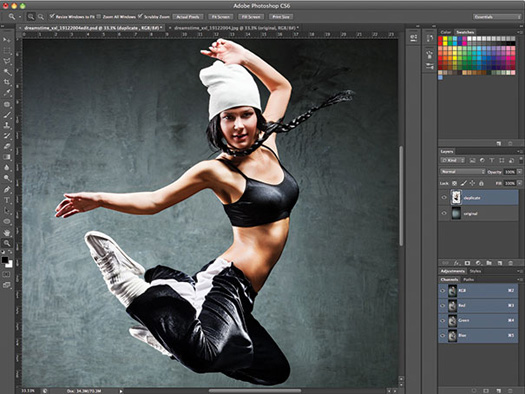This screenshot has height=394, width=525.
Task: Open the Normal blend mode dropdown
Action: 462,172
